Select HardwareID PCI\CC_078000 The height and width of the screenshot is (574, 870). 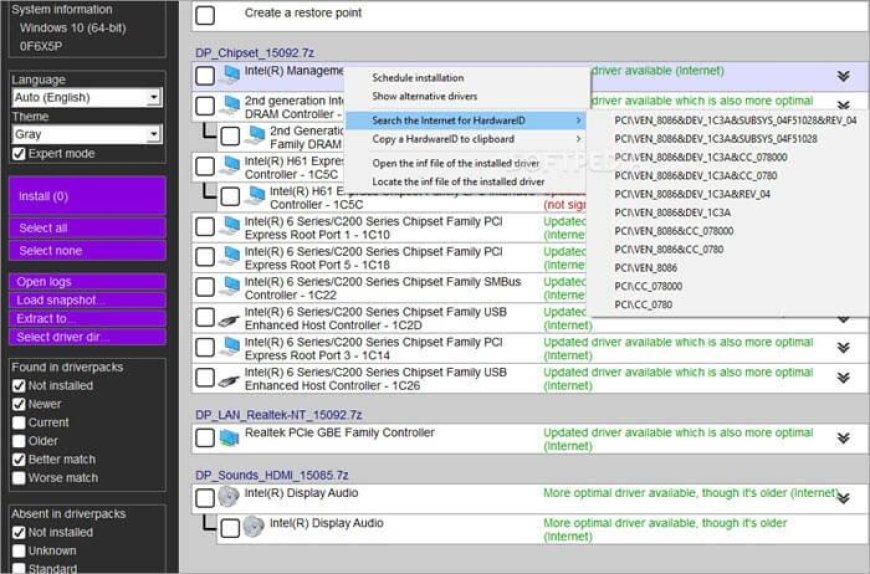point(648,286)
